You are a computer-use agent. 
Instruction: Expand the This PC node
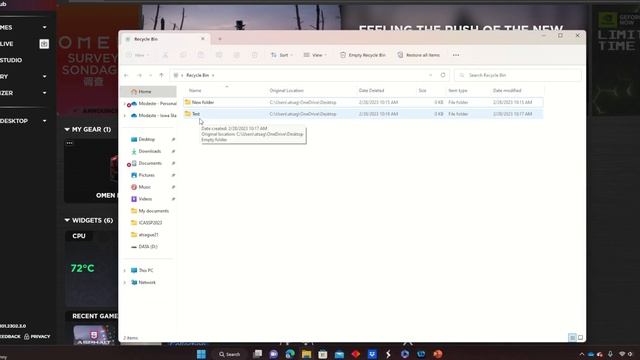(x=124, y=271)
